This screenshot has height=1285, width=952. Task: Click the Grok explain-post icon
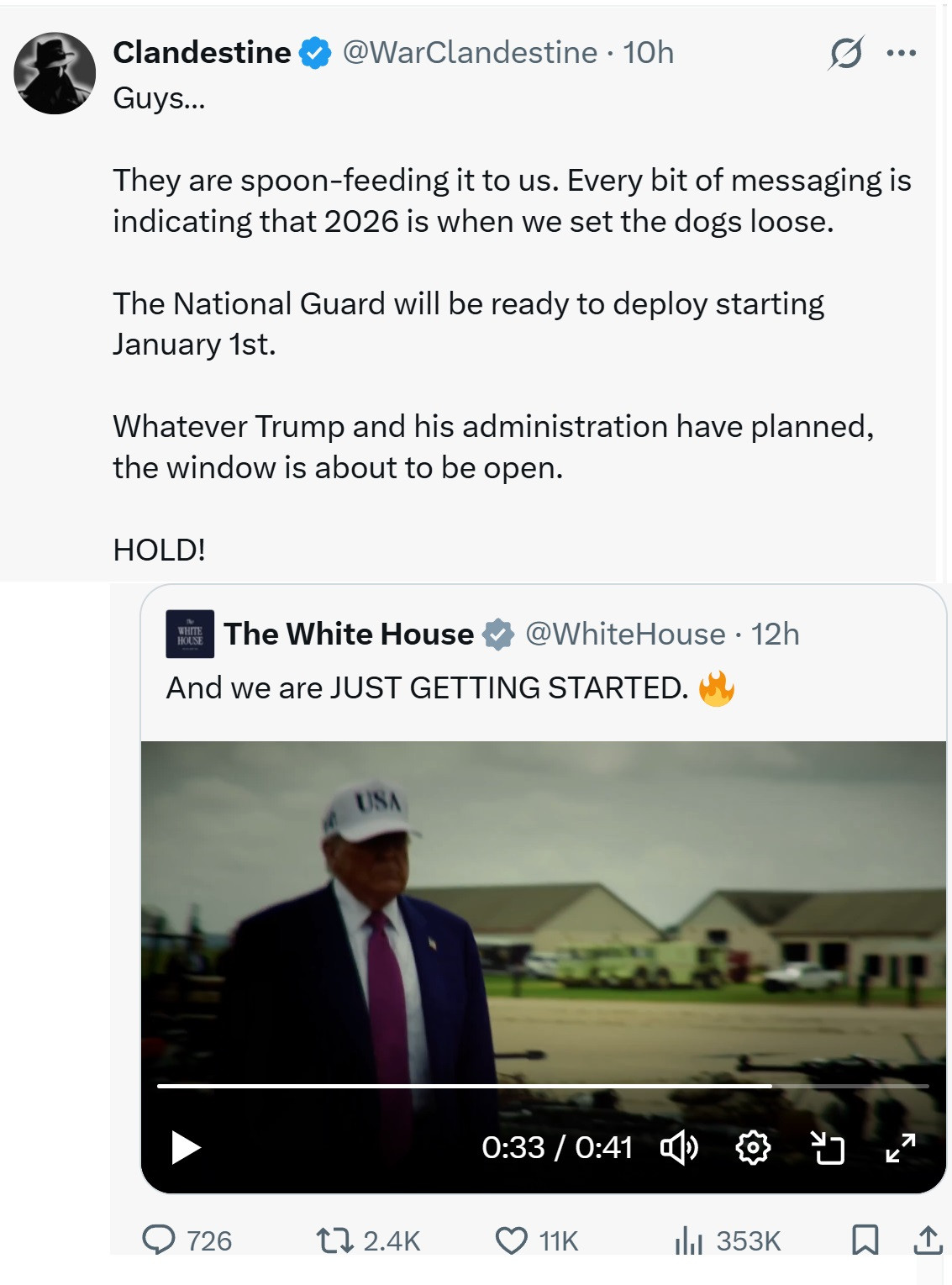pyautogui.click(x=845, y=53)
